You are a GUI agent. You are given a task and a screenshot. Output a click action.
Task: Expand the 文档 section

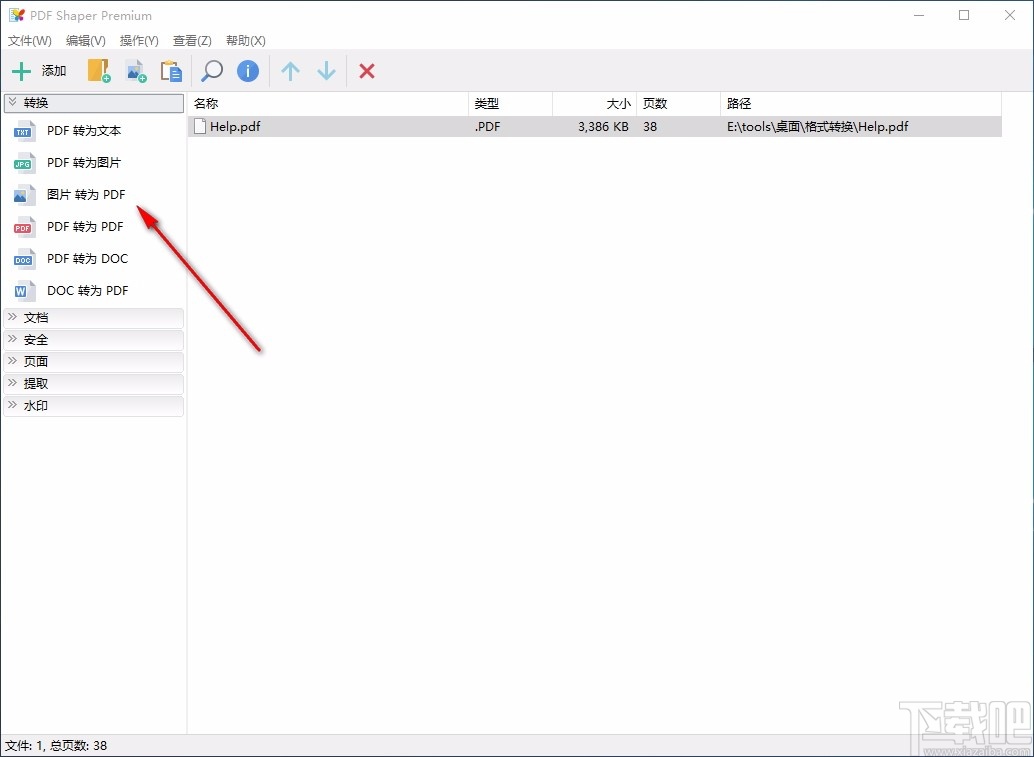93,317
